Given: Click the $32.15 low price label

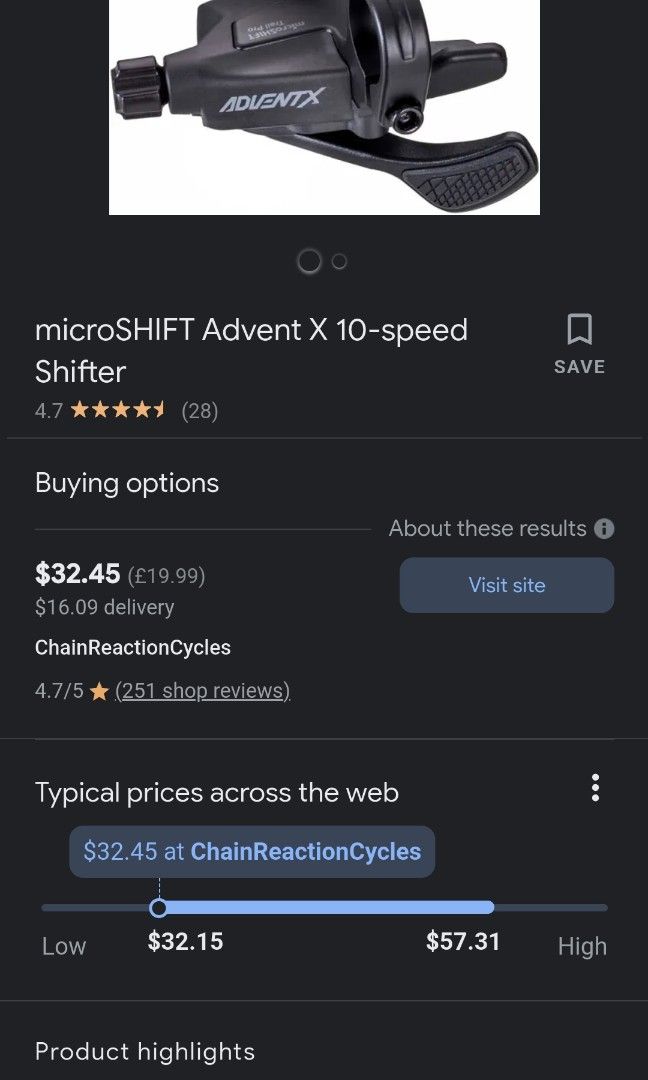Looking at the screenshot, I should (185, 942).
